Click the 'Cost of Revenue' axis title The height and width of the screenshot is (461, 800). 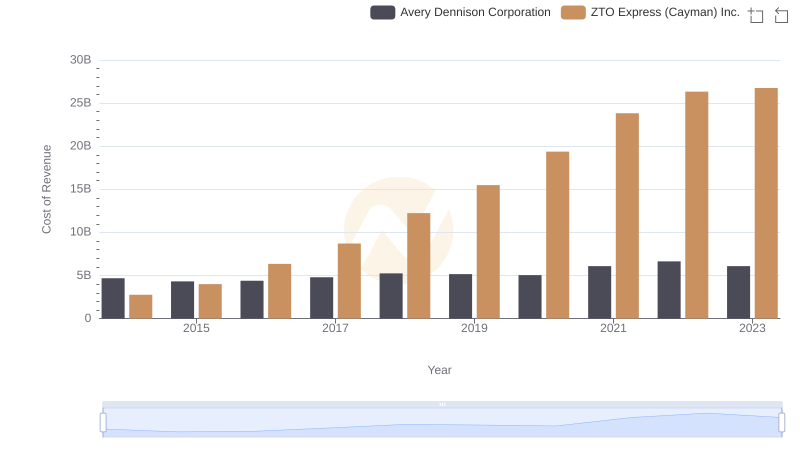pyautogui.click(x=46, y=189)
